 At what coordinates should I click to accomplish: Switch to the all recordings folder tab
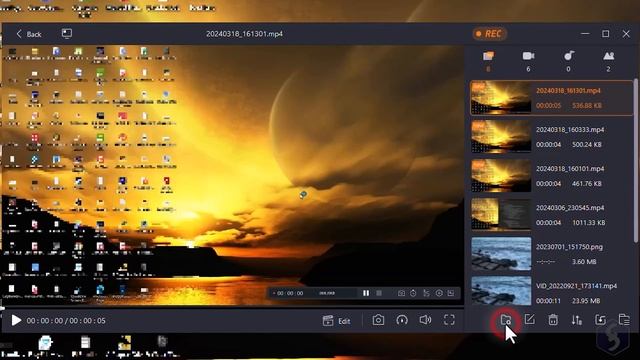pyautogui.click(x=488, y=56)
